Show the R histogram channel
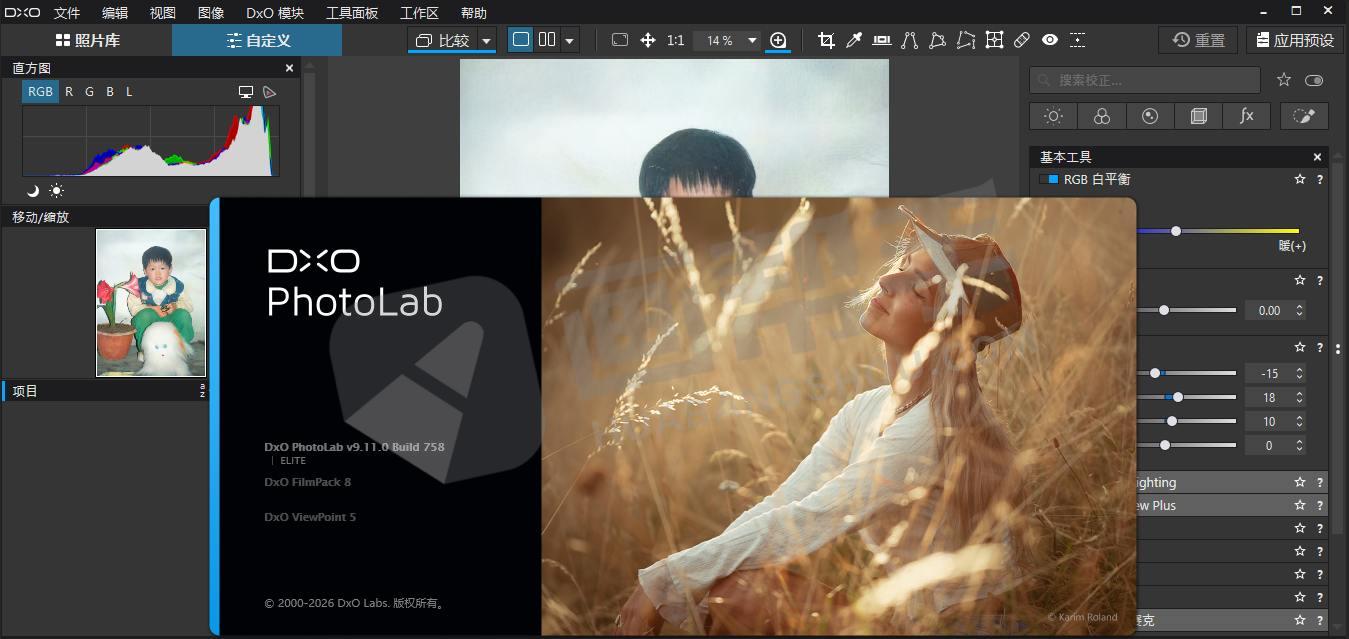This screenshot has width=1349, height=639. pos(69,92)
